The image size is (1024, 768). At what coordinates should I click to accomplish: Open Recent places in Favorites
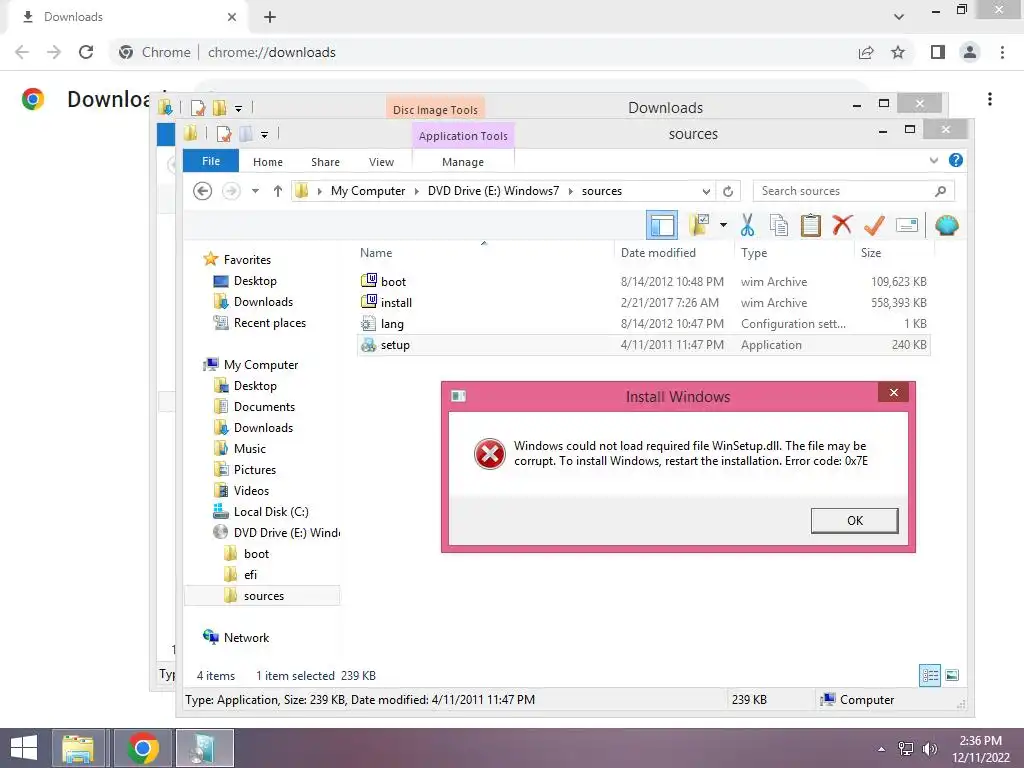pyautogui.click(x=269, y=323)
